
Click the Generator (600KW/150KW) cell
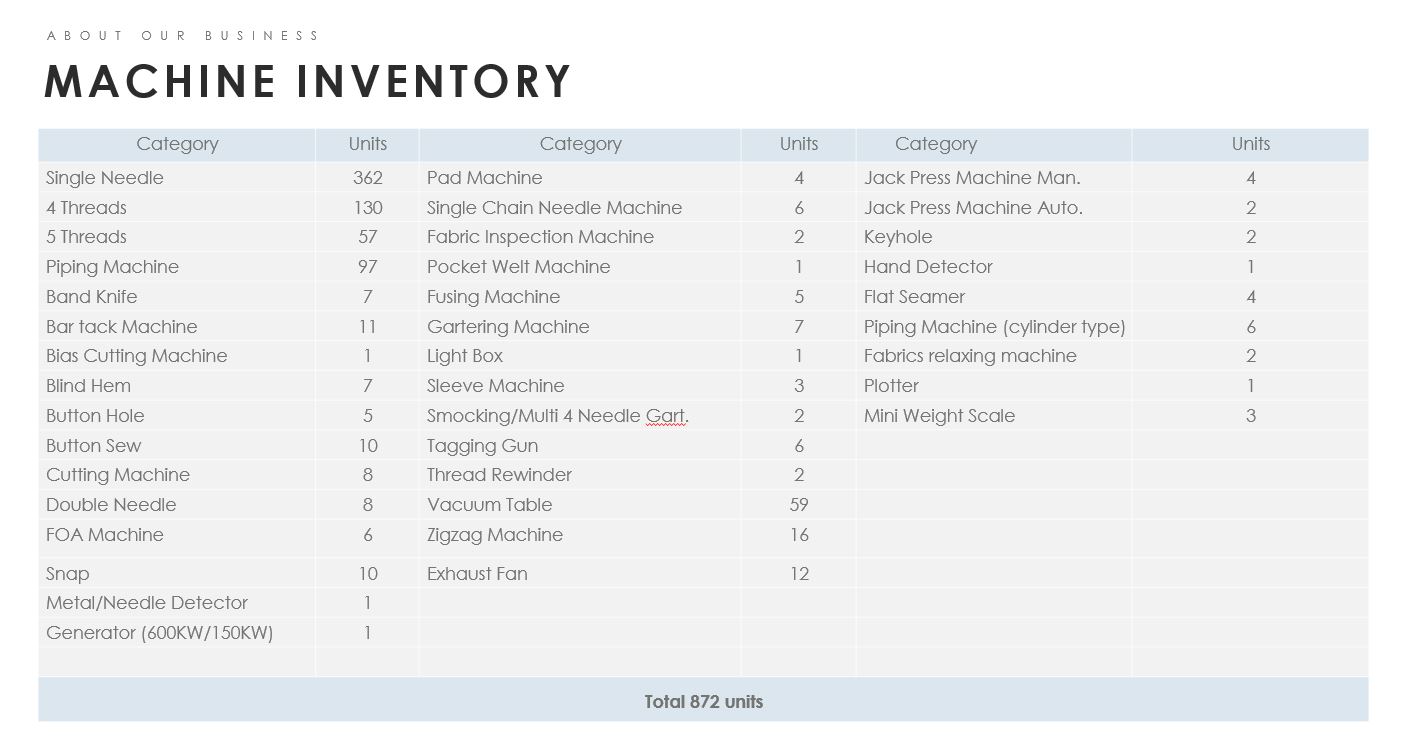point(160,633)
